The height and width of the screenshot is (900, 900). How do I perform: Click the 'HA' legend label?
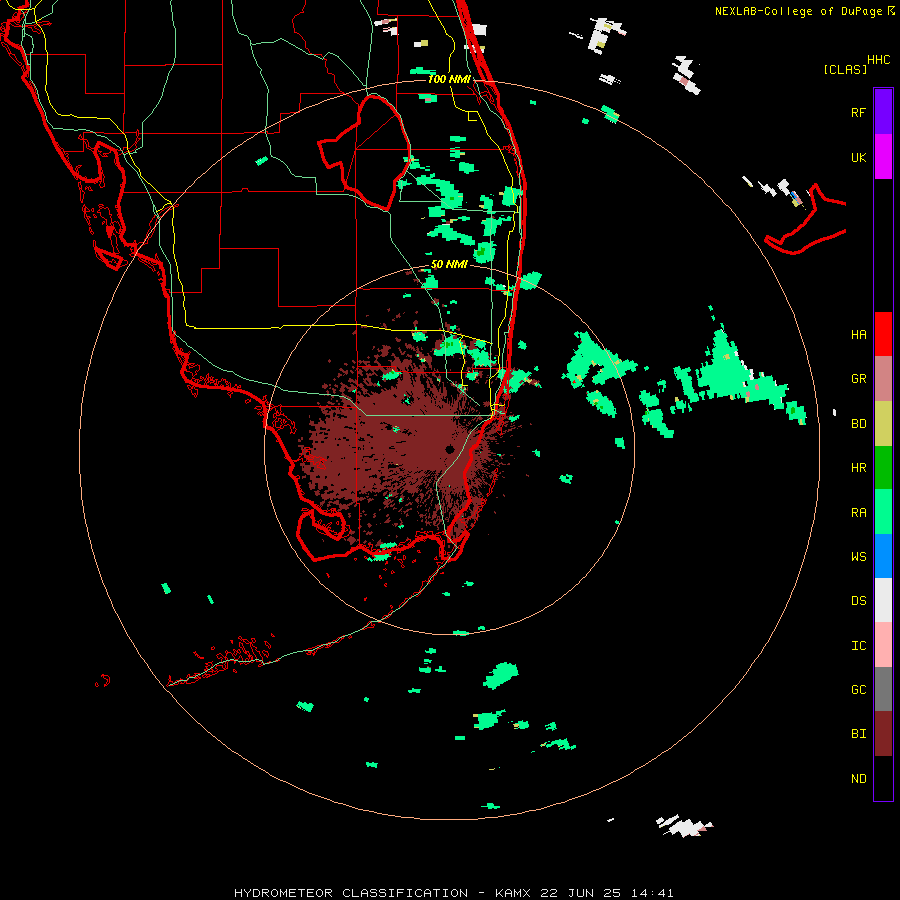858,335
